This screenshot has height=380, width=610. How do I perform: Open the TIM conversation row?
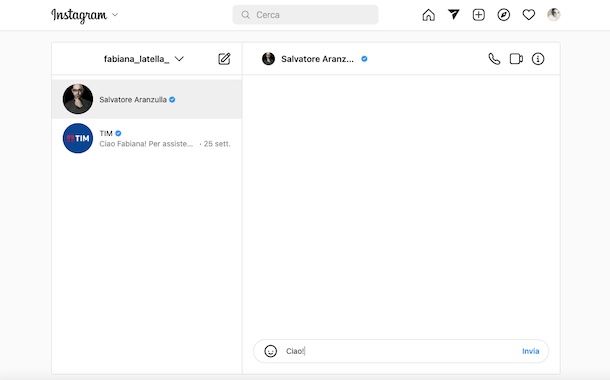pos(147,138)
